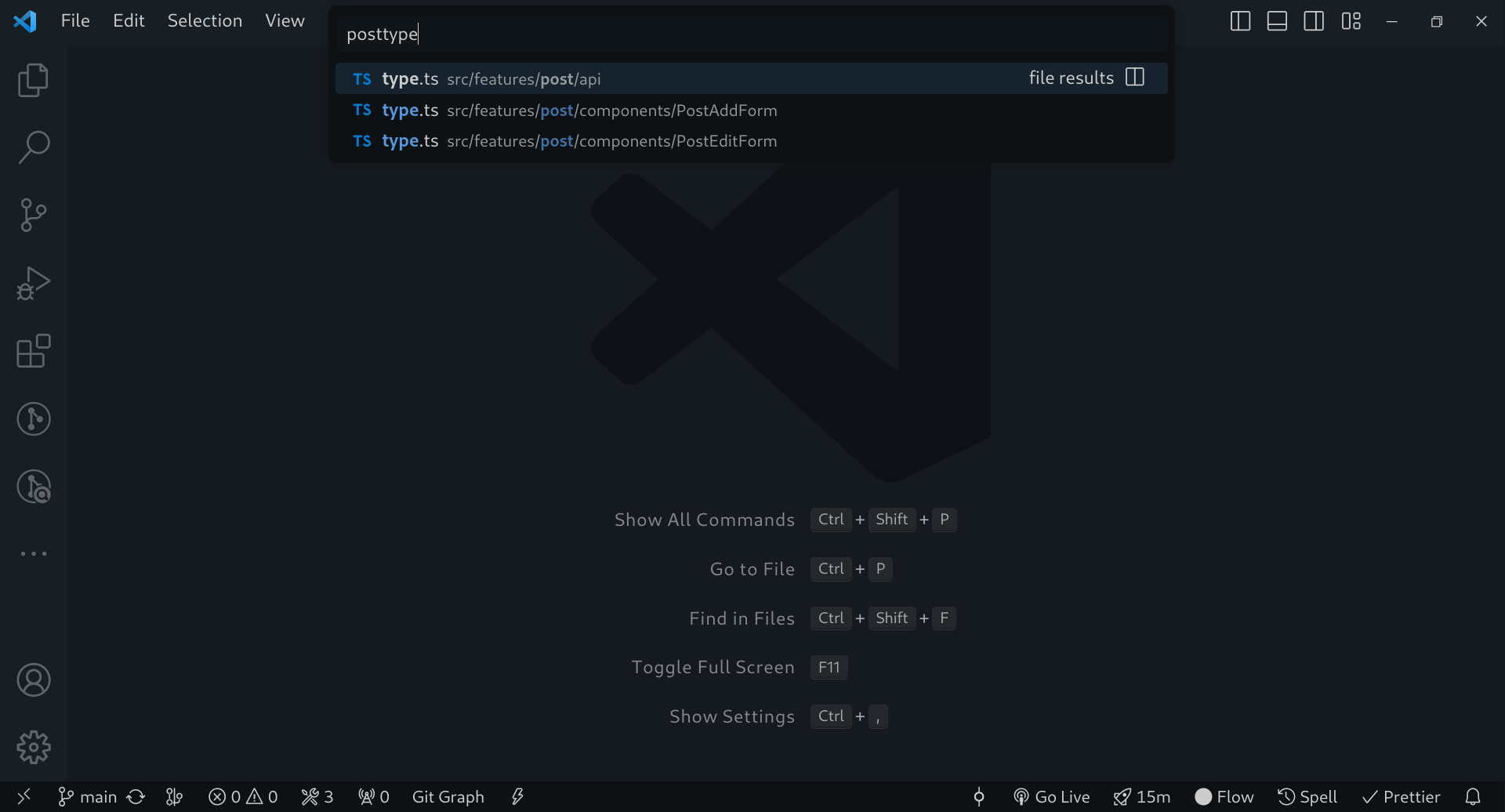Restore down the VS Code window
The height and width of the screenshot is (812, 1505).
[x=1437, y=21]
